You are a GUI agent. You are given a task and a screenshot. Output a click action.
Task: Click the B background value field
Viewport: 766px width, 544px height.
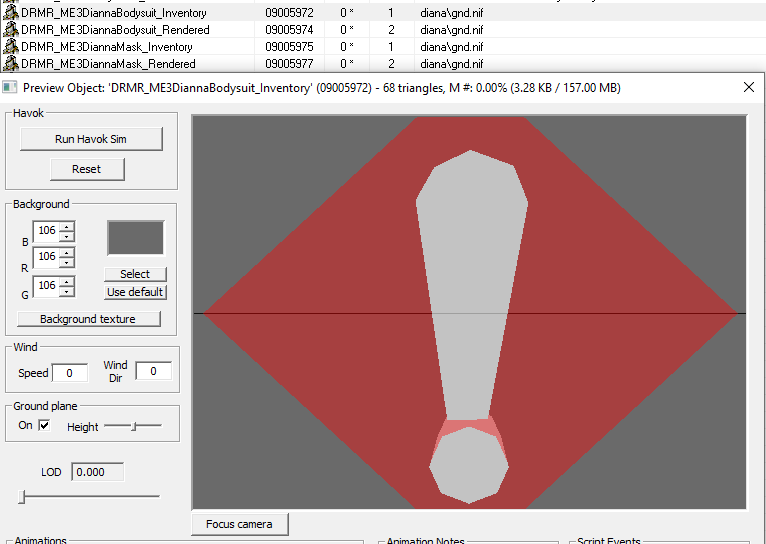(46, 230)
